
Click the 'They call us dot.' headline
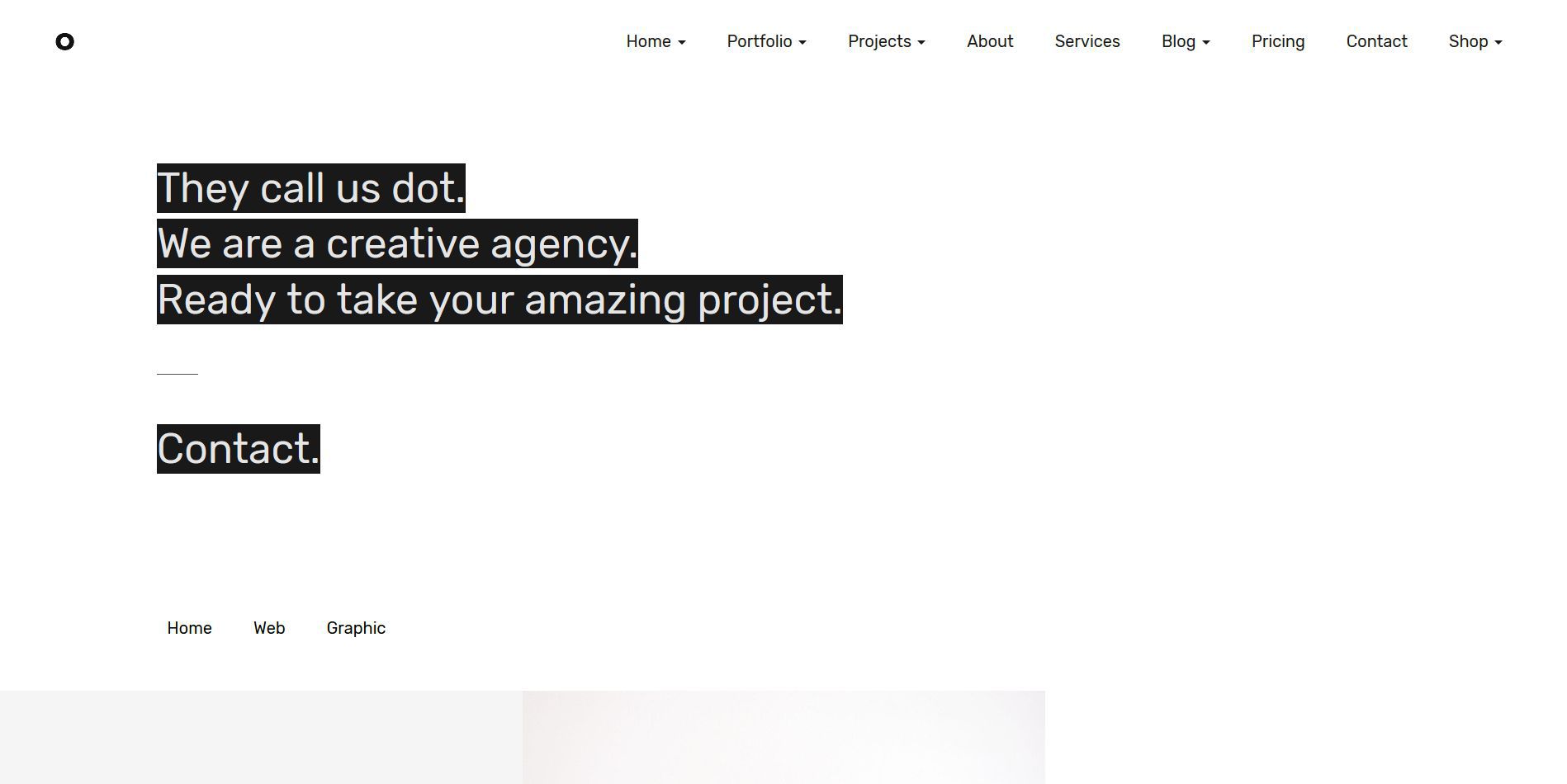pos(311,188)
